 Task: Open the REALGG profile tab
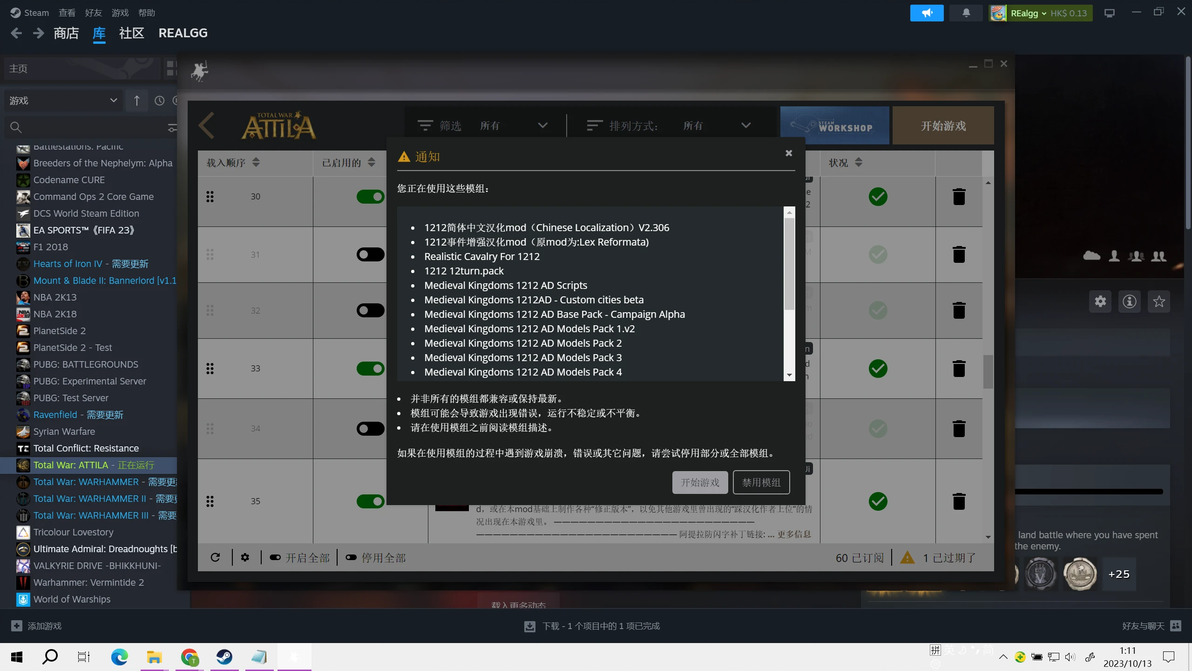pyautogui.click(x=182, y=33)
